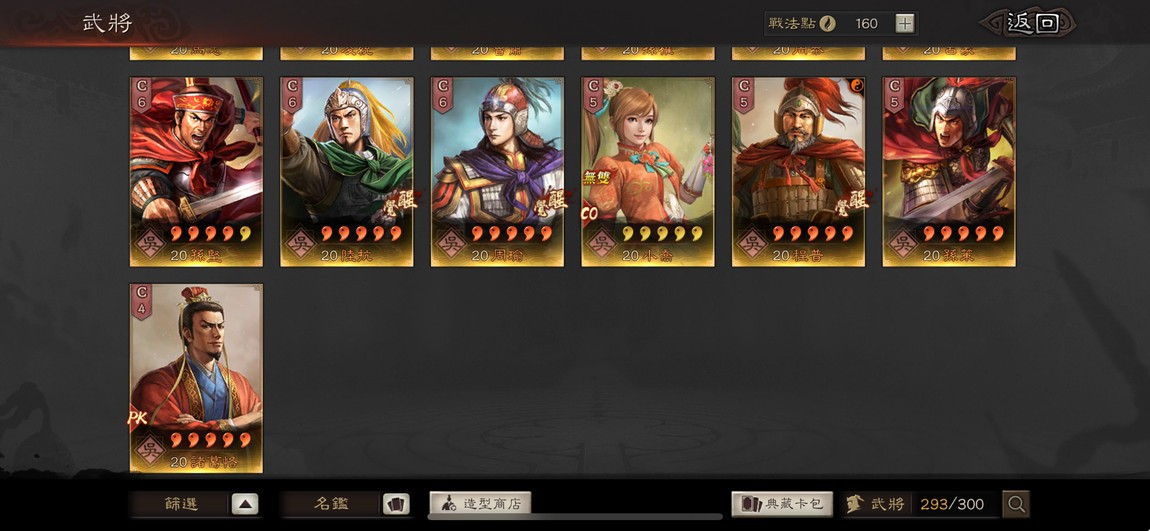Open the 造型商店 shop

click(480, 504)
